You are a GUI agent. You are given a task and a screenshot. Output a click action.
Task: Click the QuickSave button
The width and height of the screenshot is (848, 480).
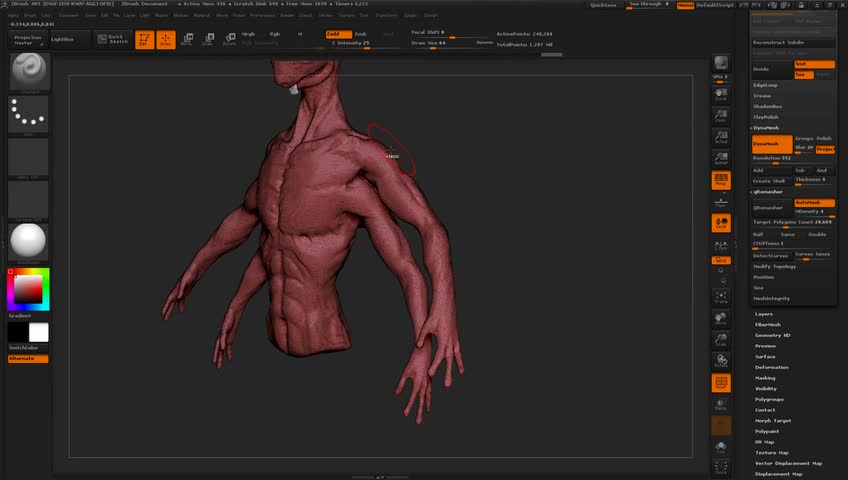[x=603, y=5]
